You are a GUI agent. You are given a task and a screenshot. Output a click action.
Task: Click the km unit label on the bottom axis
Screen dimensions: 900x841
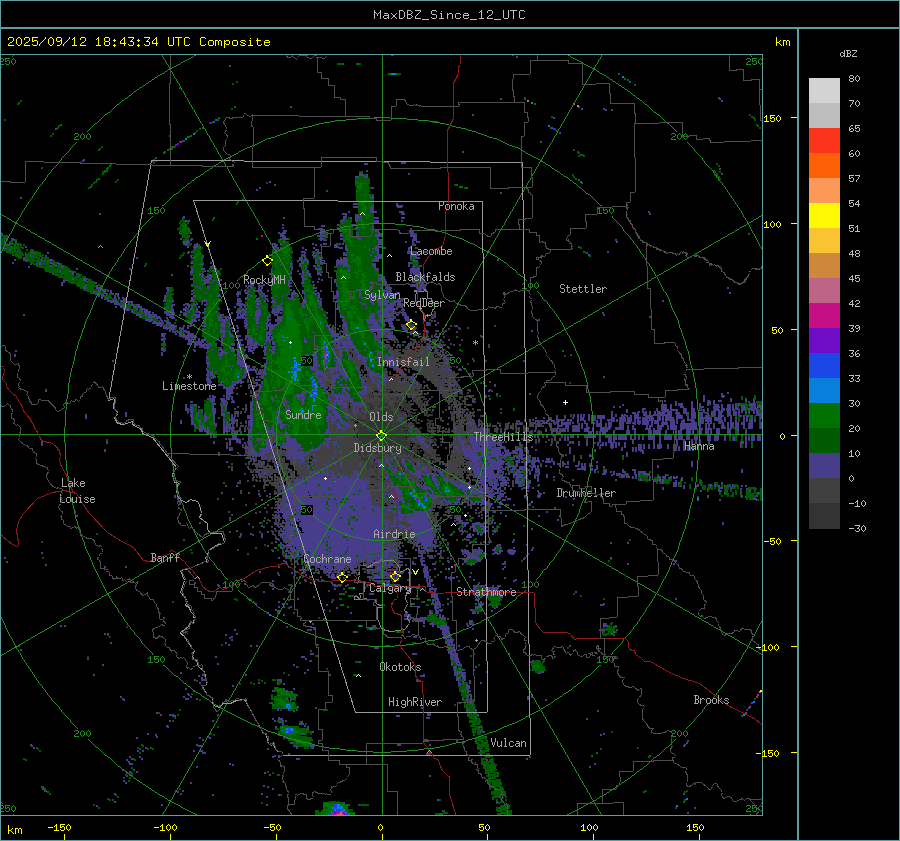coord(14,830)
